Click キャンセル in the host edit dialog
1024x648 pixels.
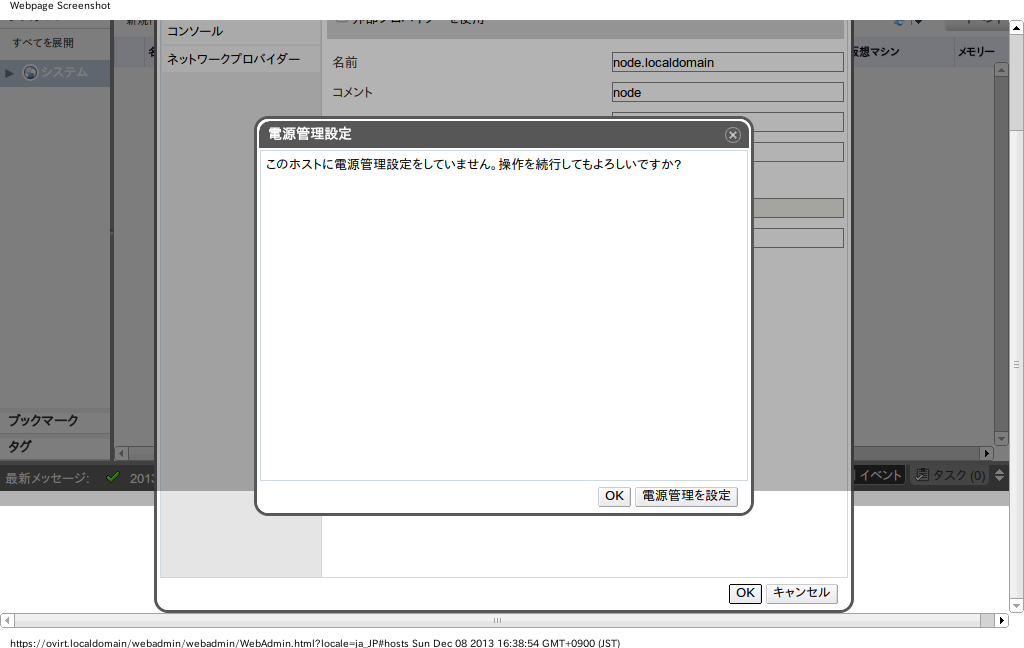coord(801,593)
